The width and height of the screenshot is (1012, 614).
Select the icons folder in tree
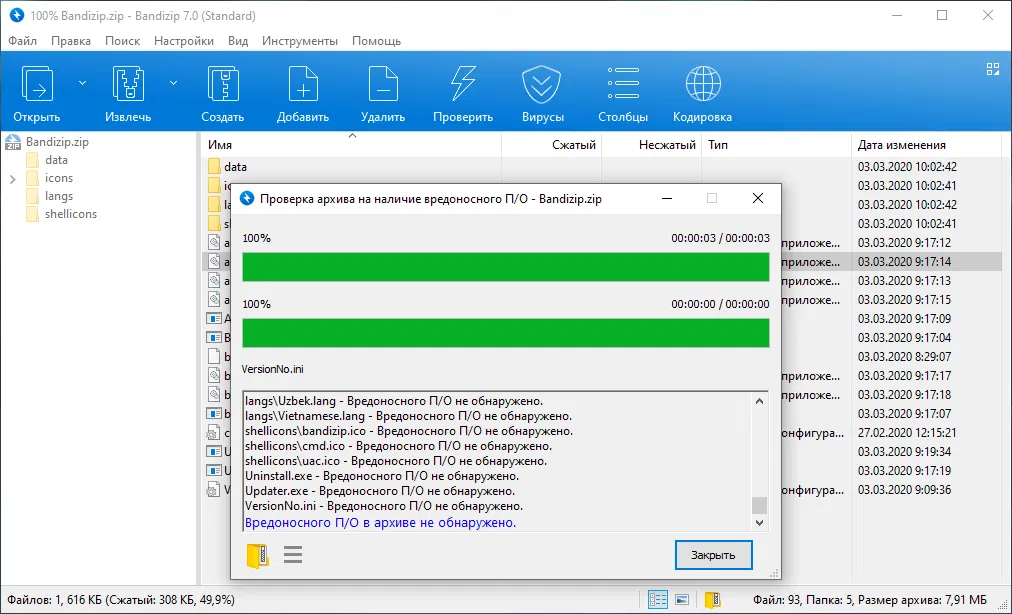pos(59,178)
